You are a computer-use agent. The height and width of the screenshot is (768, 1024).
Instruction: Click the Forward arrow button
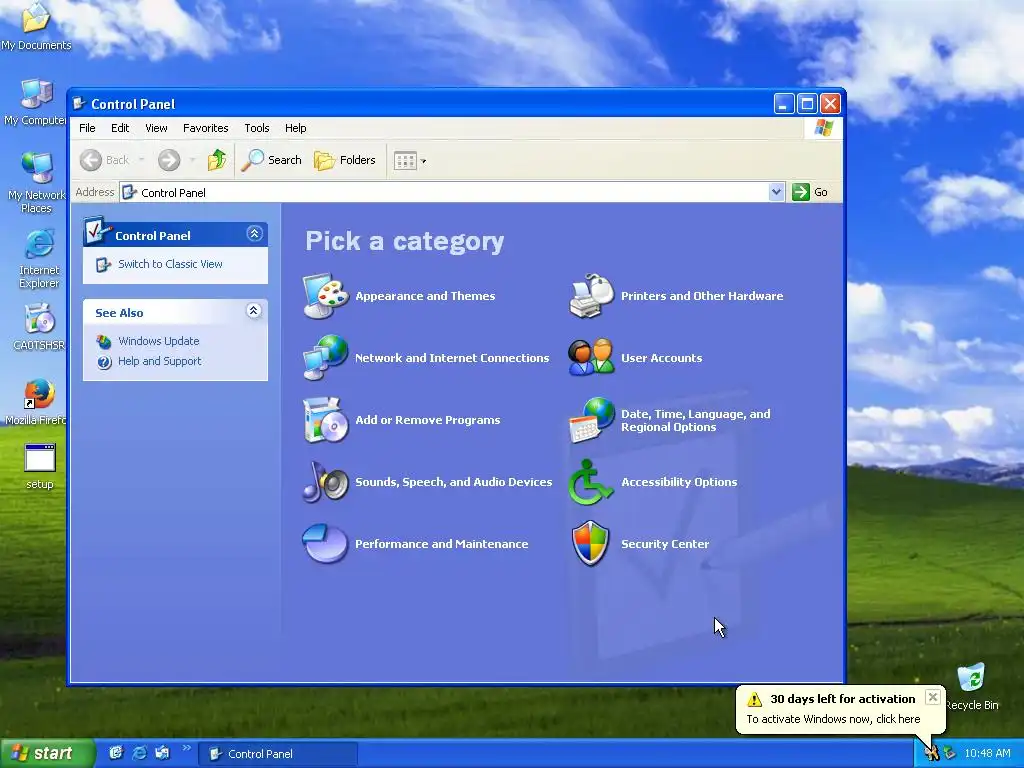click(168, 160)
